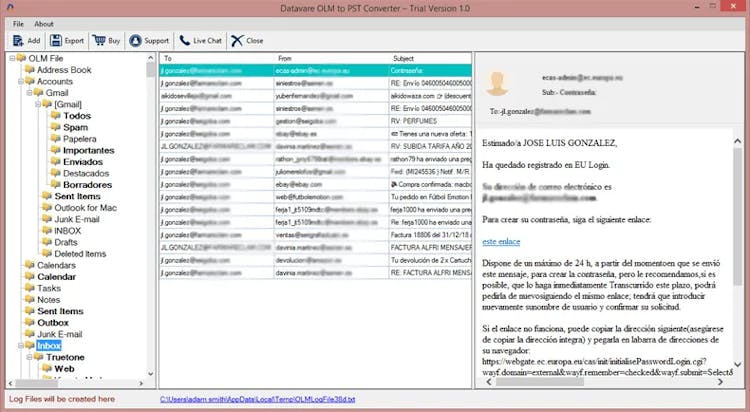The width and height of the screenshot is (750, 412).
Task: Follow the "este enlace" link in email
Action: pyautogui.click(x=501, y=242)
